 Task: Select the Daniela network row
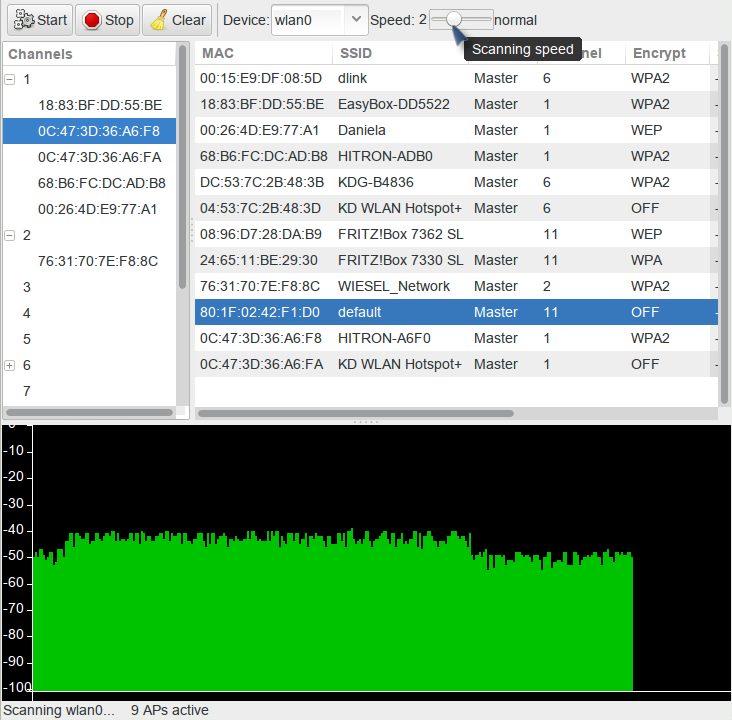[456, 130]
